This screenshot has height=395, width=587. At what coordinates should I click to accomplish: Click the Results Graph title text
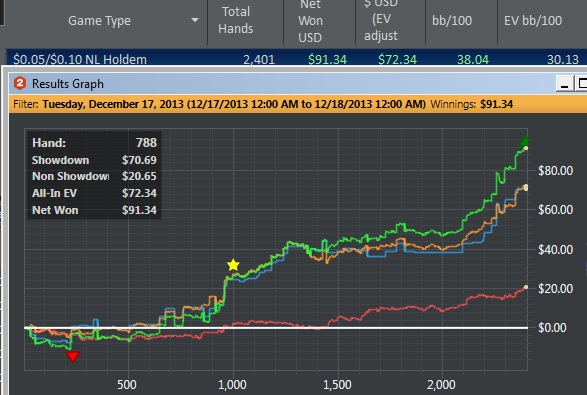68,84
